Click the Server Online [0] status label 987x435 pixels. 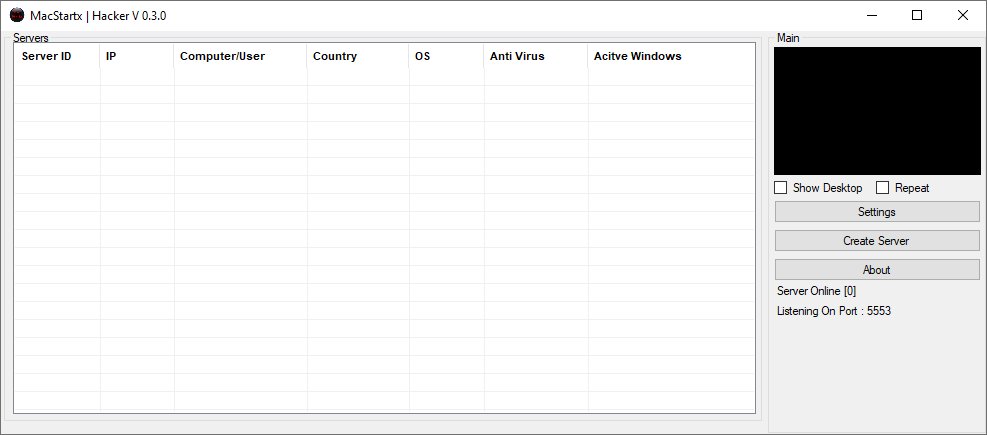[x=817, y=291]
